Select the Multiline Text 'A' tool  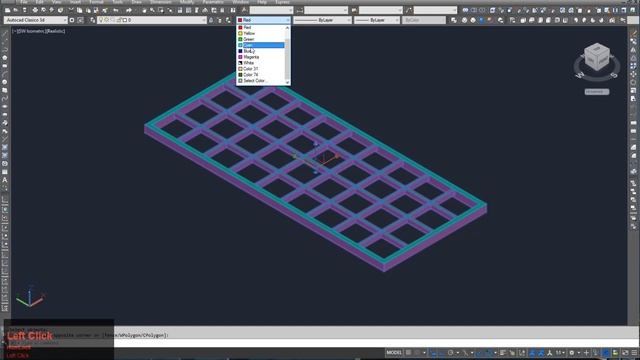point(5,180)
